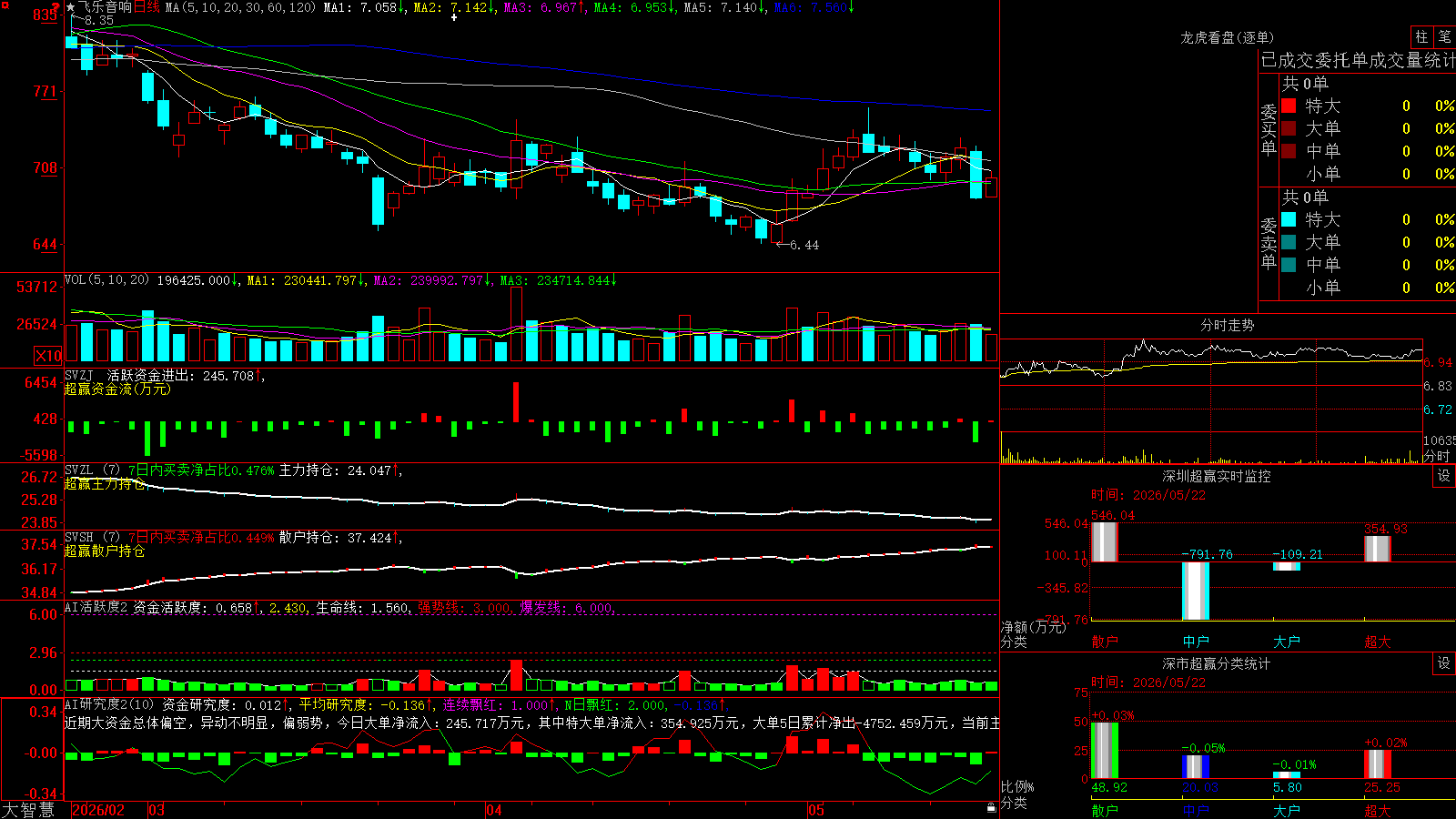Click the blue 中户 ratio bar
This screenshot has width=1456, height=819.
pyautogui.click(x=1196, y=766)
